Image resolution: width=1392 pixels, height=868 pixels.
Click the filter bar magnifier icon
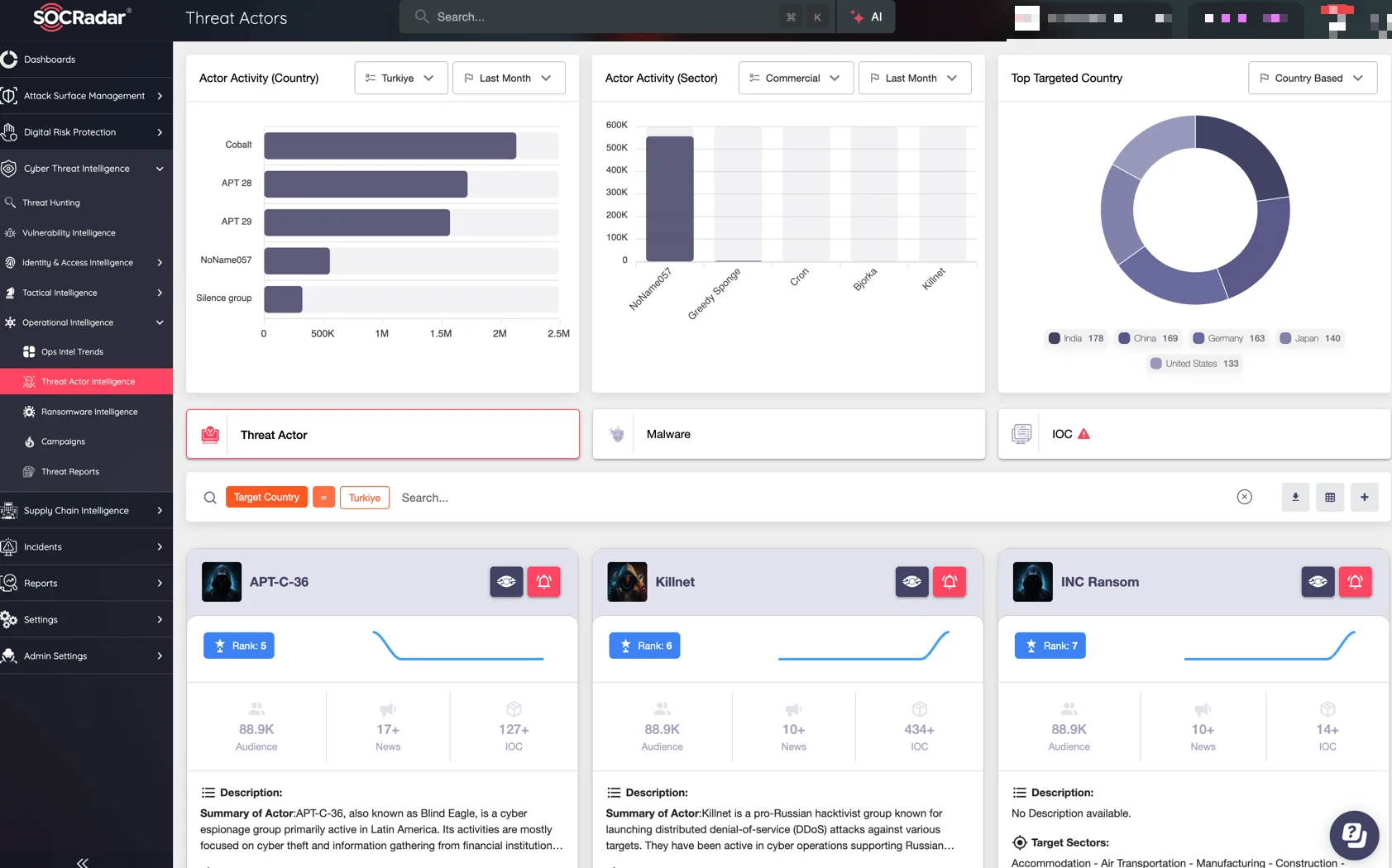[x=210, y=498]
